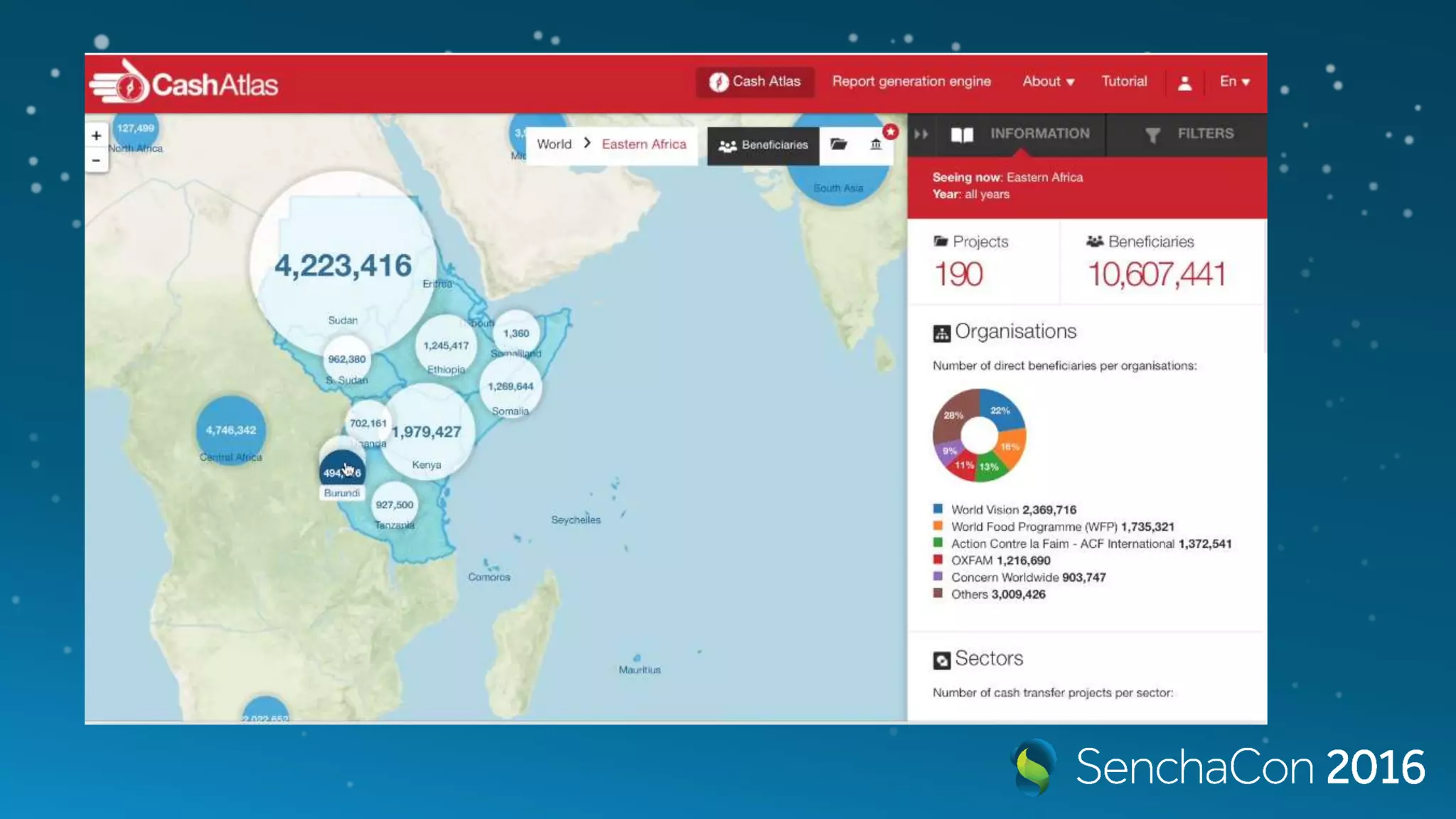Open the projects folder icon in map toolbar

(839, 144)
